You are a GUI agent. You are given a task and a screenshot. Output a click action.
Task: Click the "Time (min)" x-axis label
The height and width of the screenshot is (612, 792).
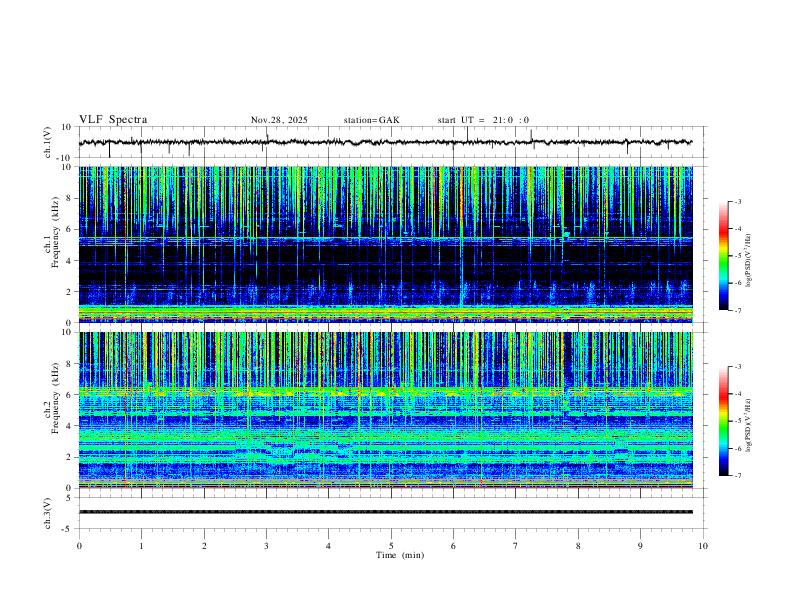coord(400,555)
